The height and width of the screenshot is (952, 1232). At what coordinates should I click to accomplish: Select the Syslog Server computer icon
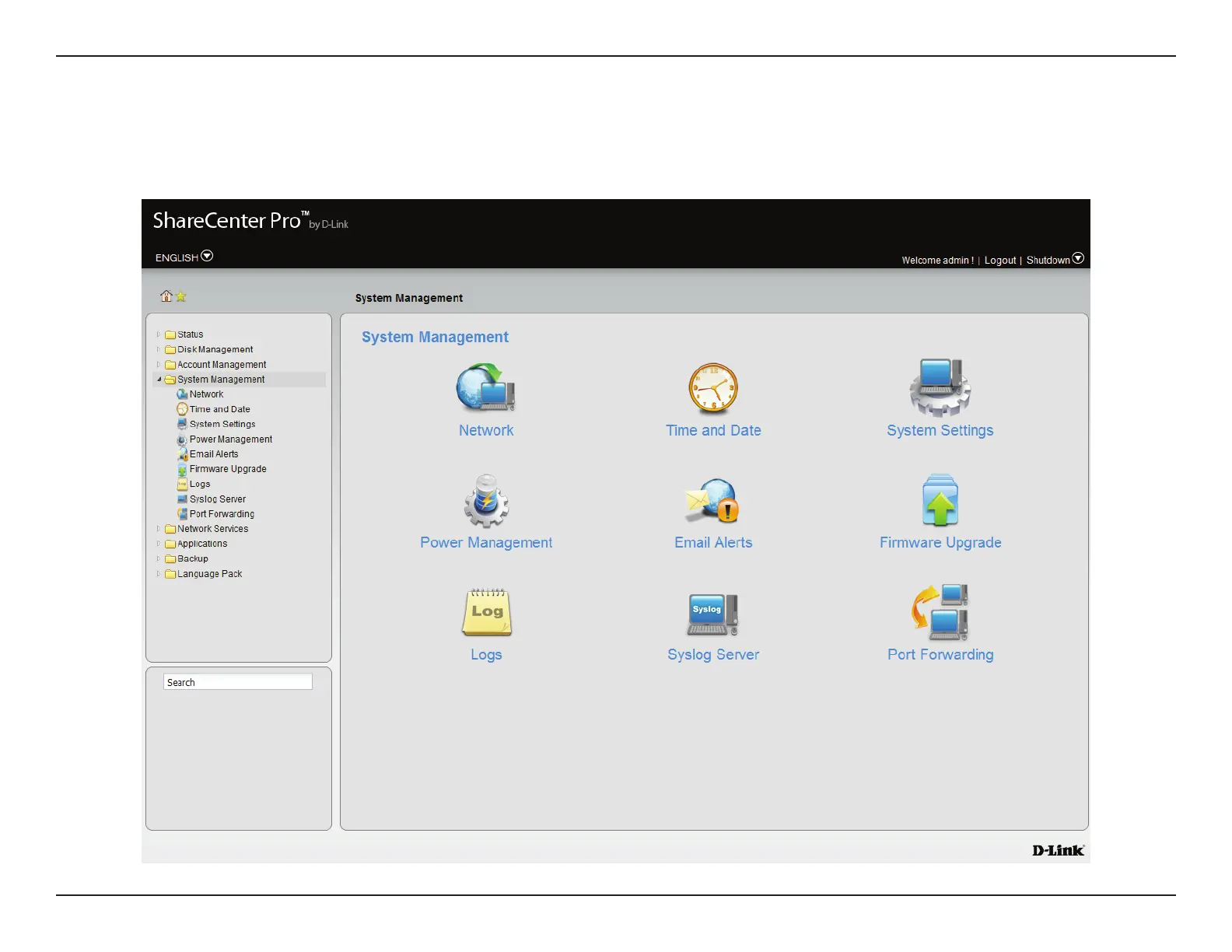pos(712,613)
